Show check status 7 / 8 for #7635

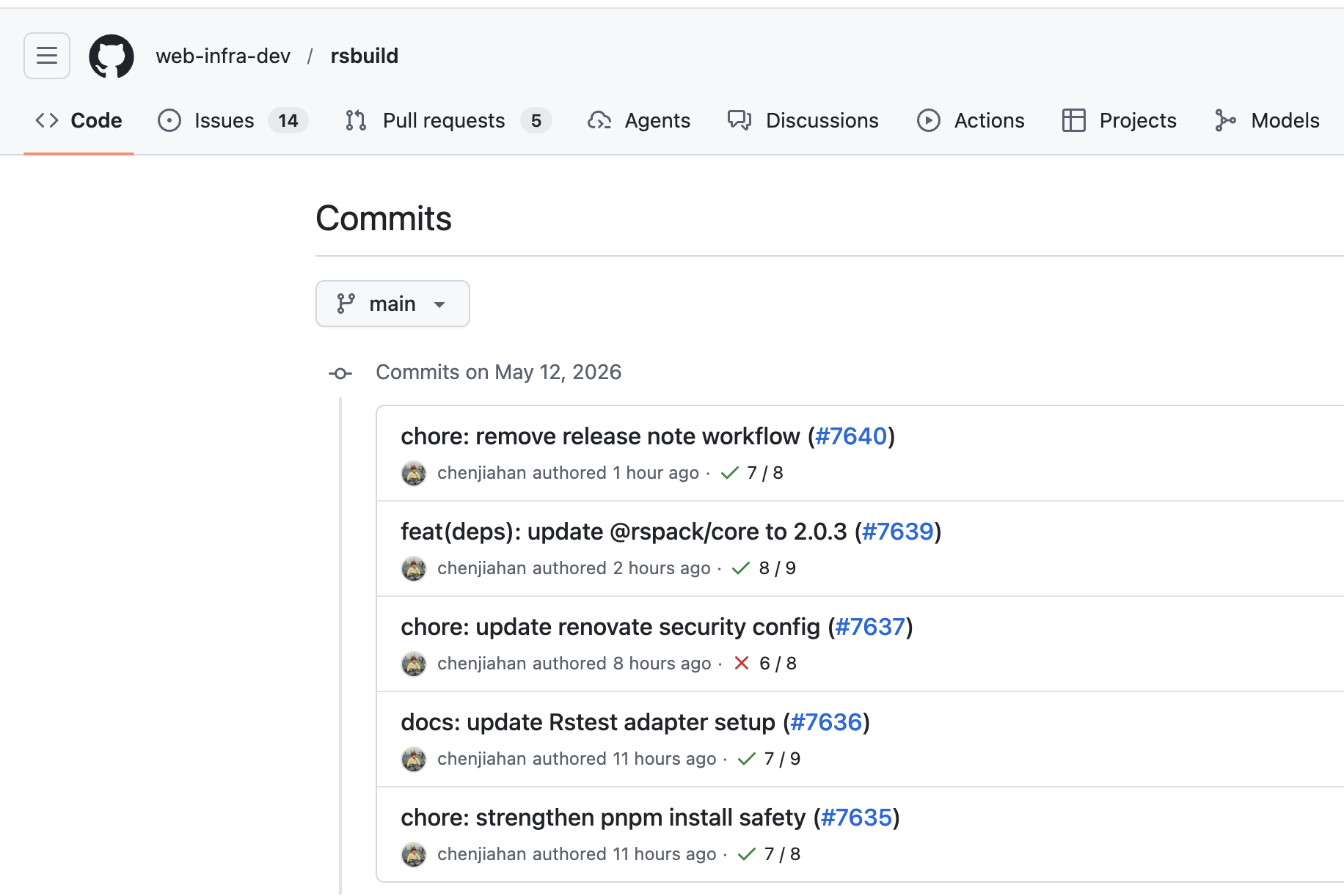[x=769, y=854]
